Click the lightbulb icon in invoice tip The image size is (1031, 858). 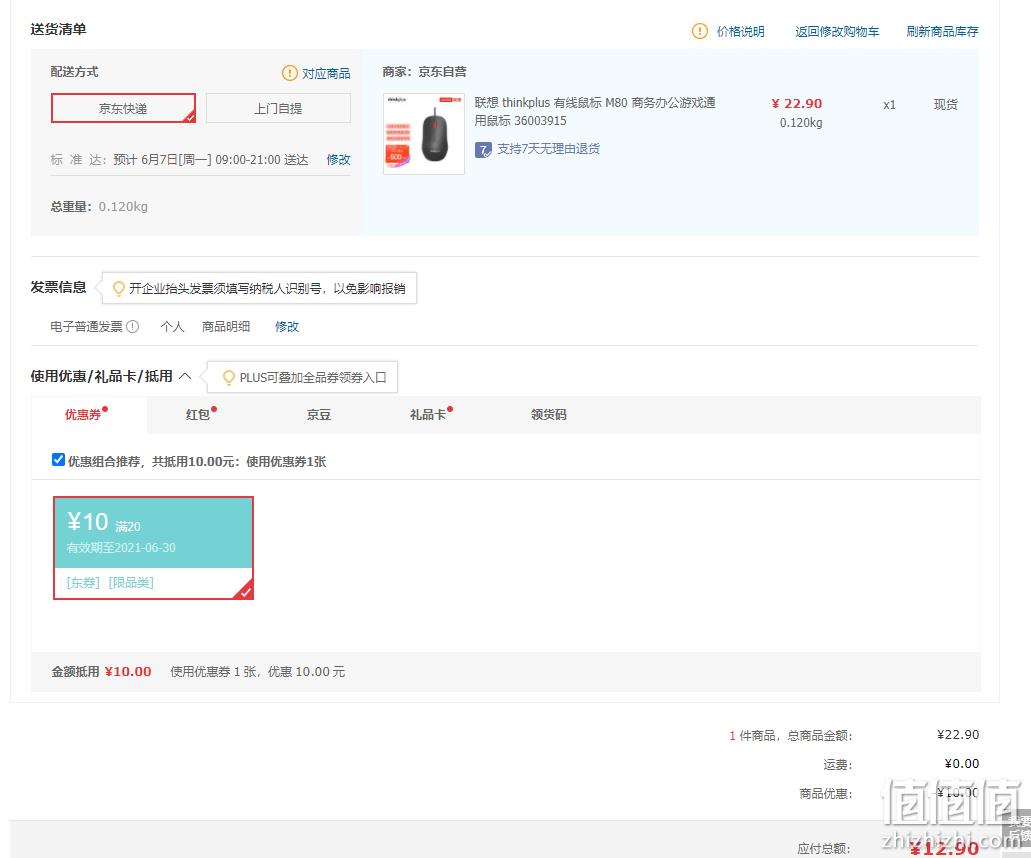click(x=118, y=289)
